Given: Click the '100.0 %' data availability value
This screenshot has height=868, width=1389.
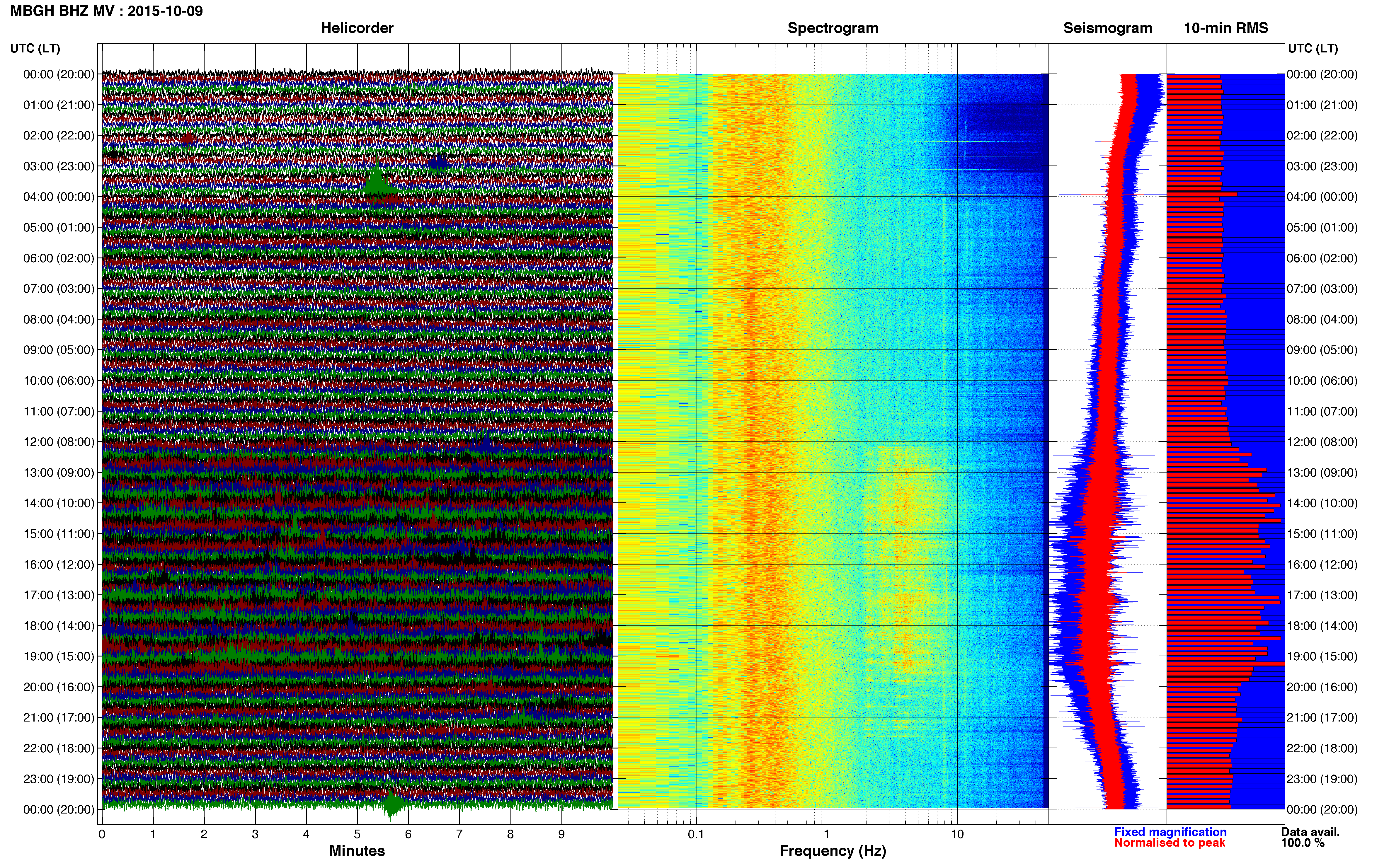Looking at the screenshot, I should click(x=1302, y=843).
